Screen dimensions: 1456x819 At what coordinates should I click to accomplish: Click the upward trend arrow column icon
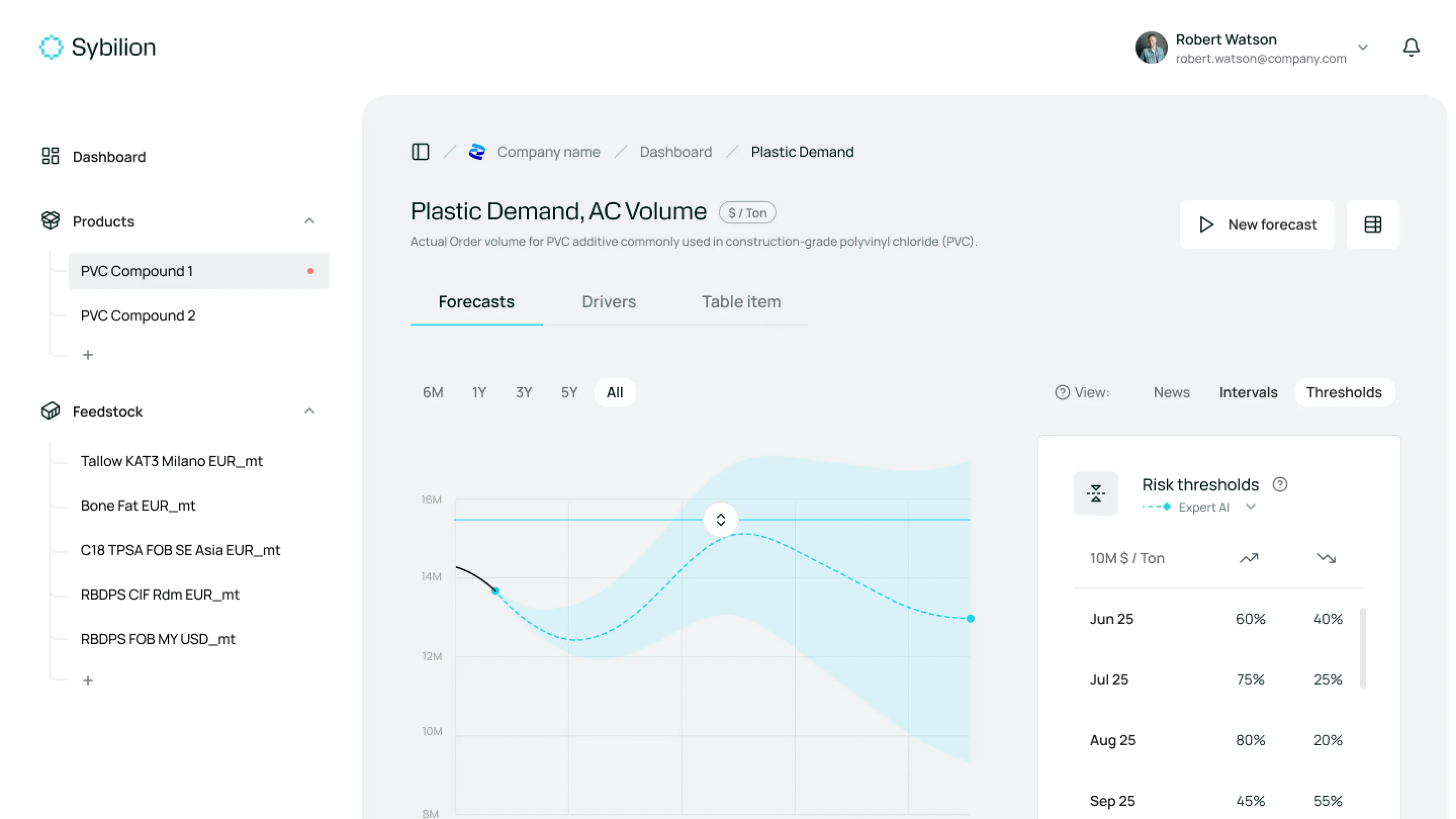[x=1249, y=559]
